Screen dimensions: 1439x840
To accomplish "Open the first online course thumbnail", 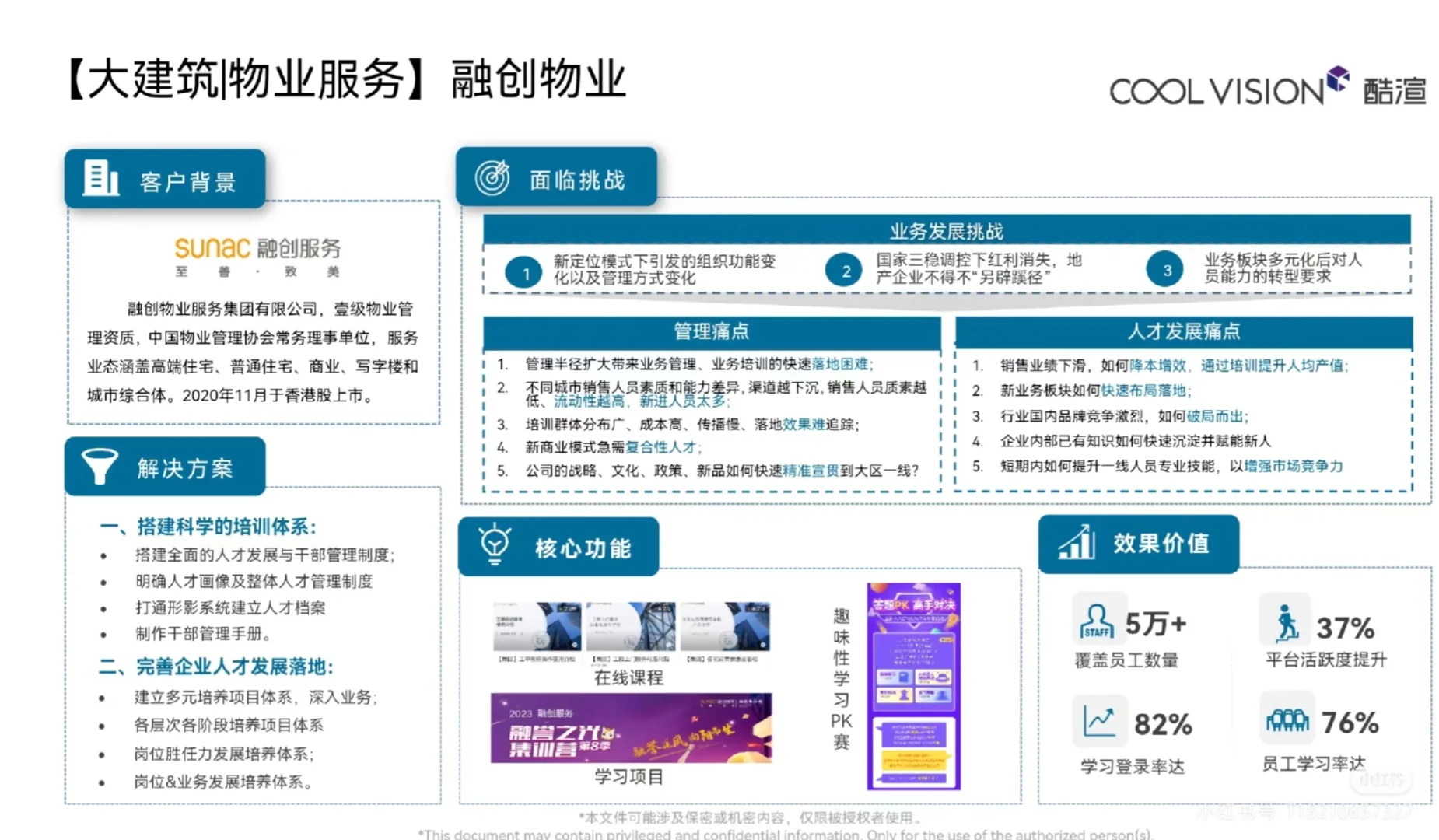I will [x=536, y=626].
